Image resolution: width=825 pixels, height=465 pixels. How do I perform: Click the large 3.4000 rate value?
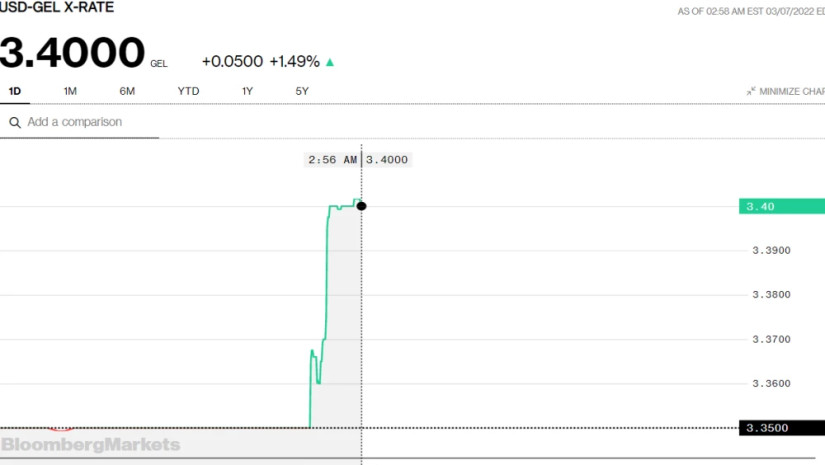tap(72, 53)
